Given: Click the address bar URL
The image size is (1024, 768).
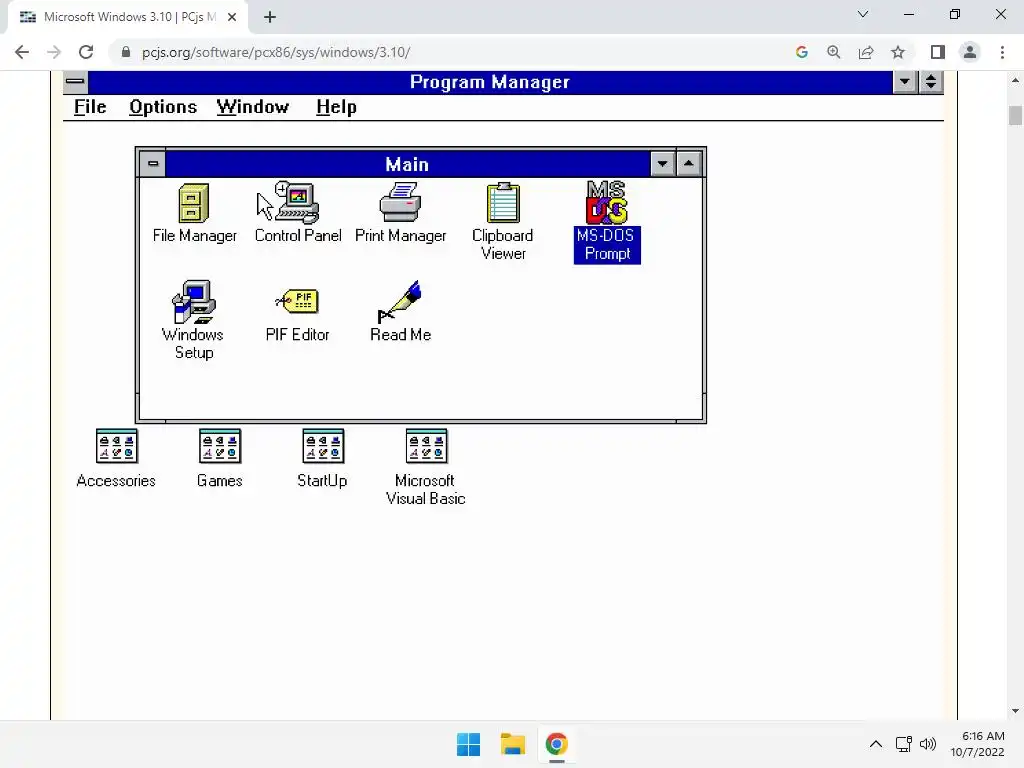Looking at the screenshot, I should coord(276,52).
